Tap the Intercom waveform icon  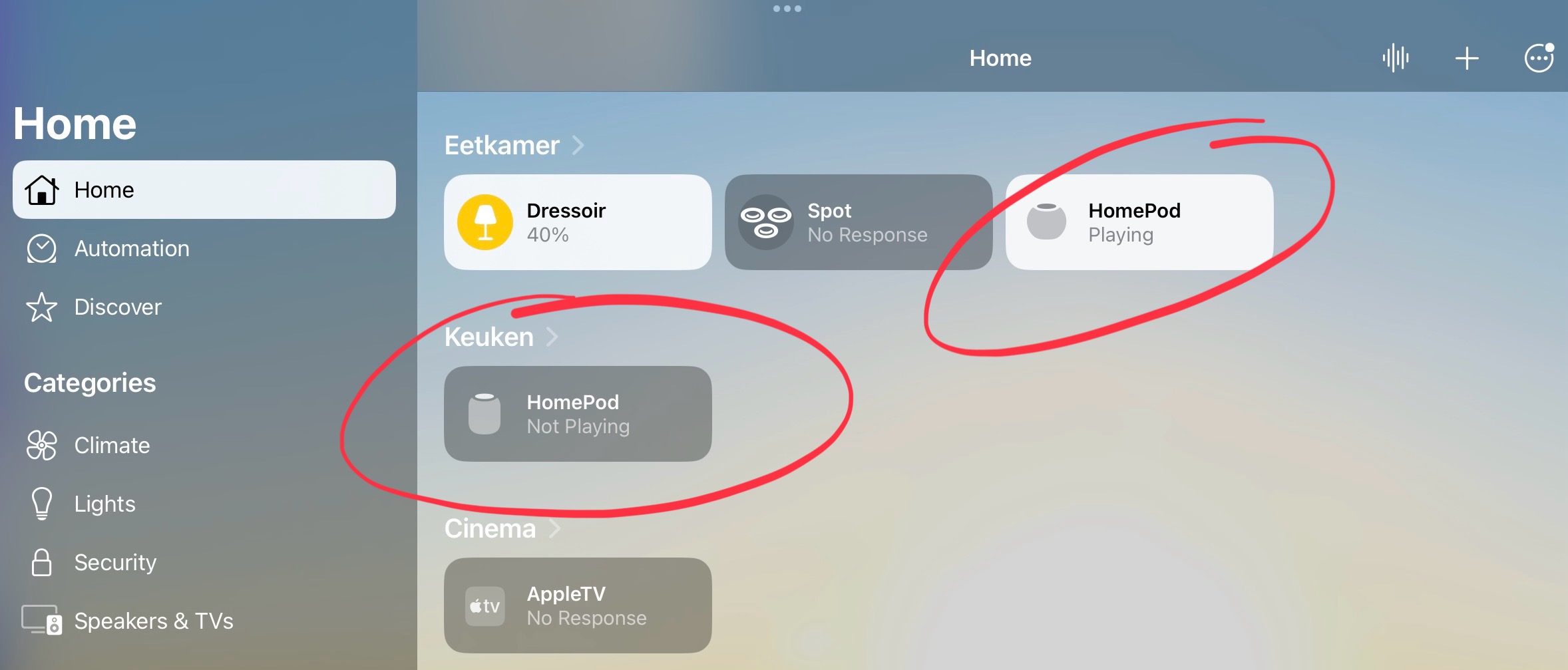[1396, 58]
